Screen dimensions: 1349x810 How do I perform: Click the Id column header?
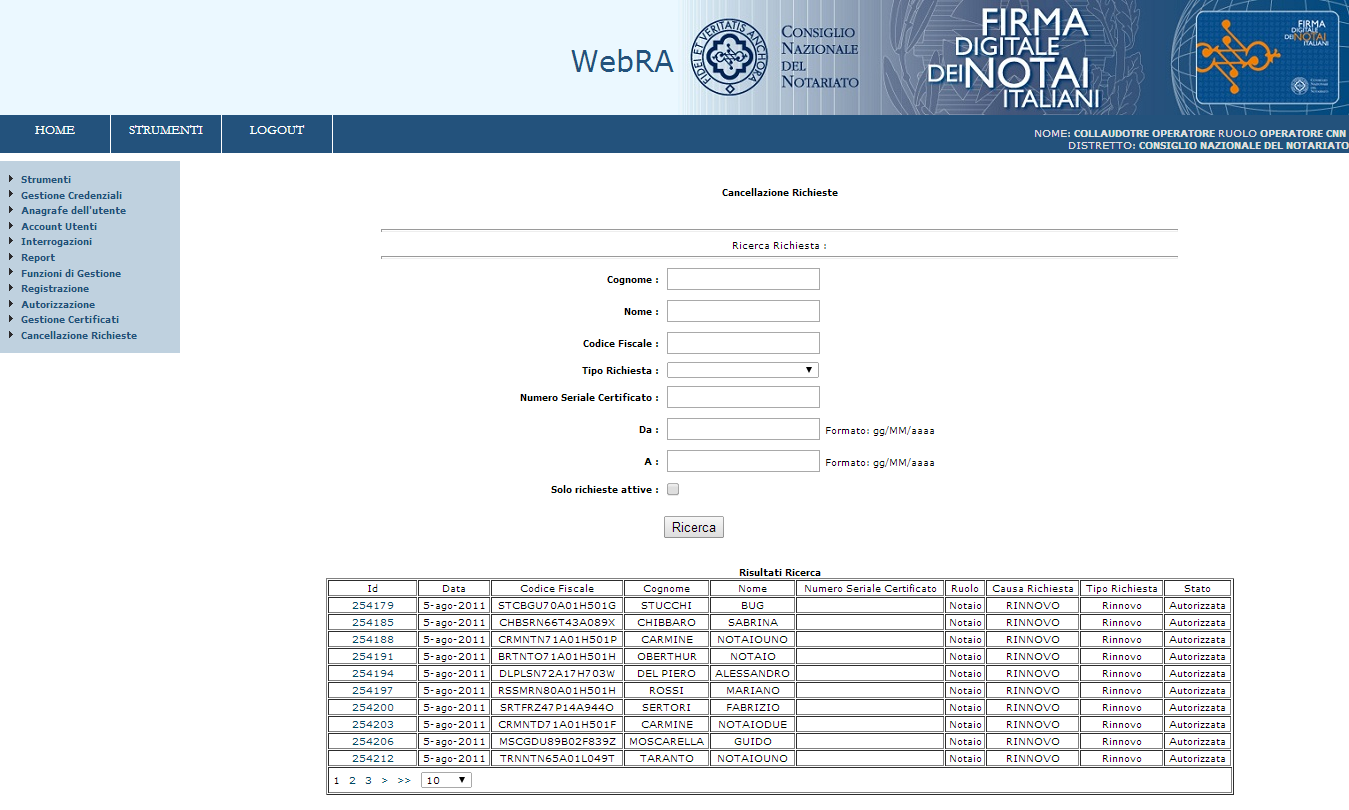(373, 588)
